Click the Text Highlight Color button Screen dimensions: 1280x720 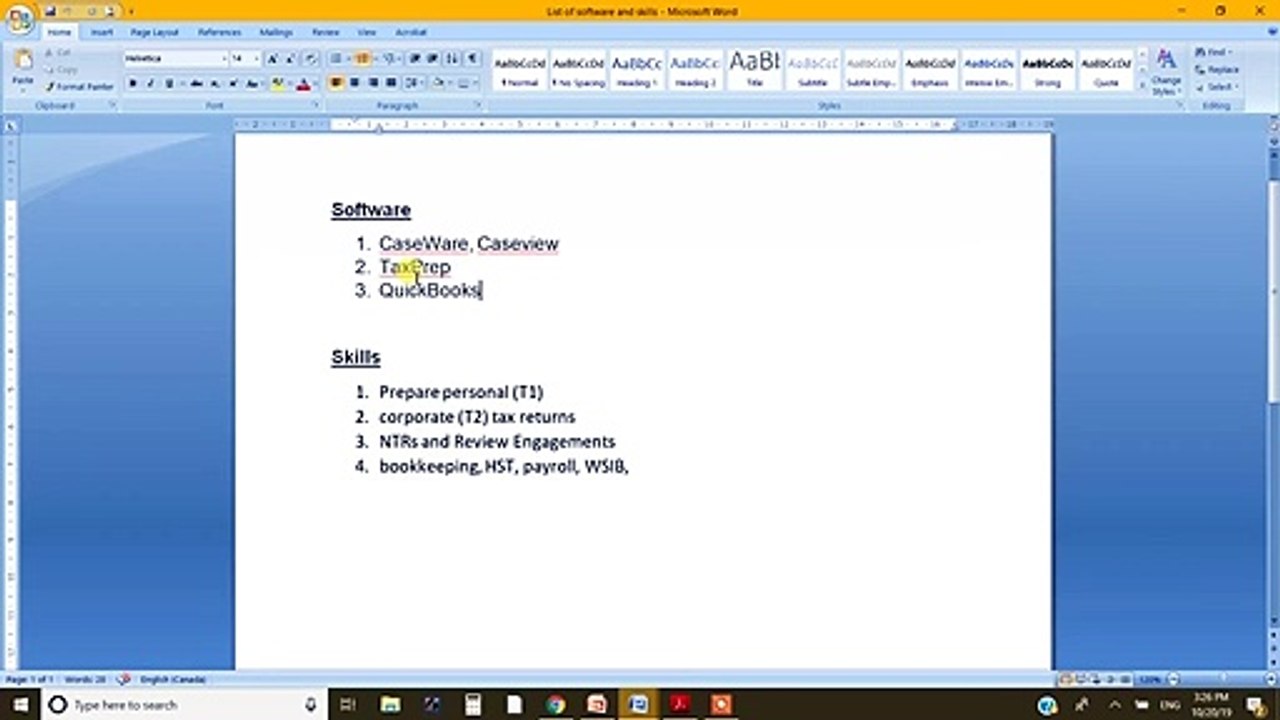point(277,84)
